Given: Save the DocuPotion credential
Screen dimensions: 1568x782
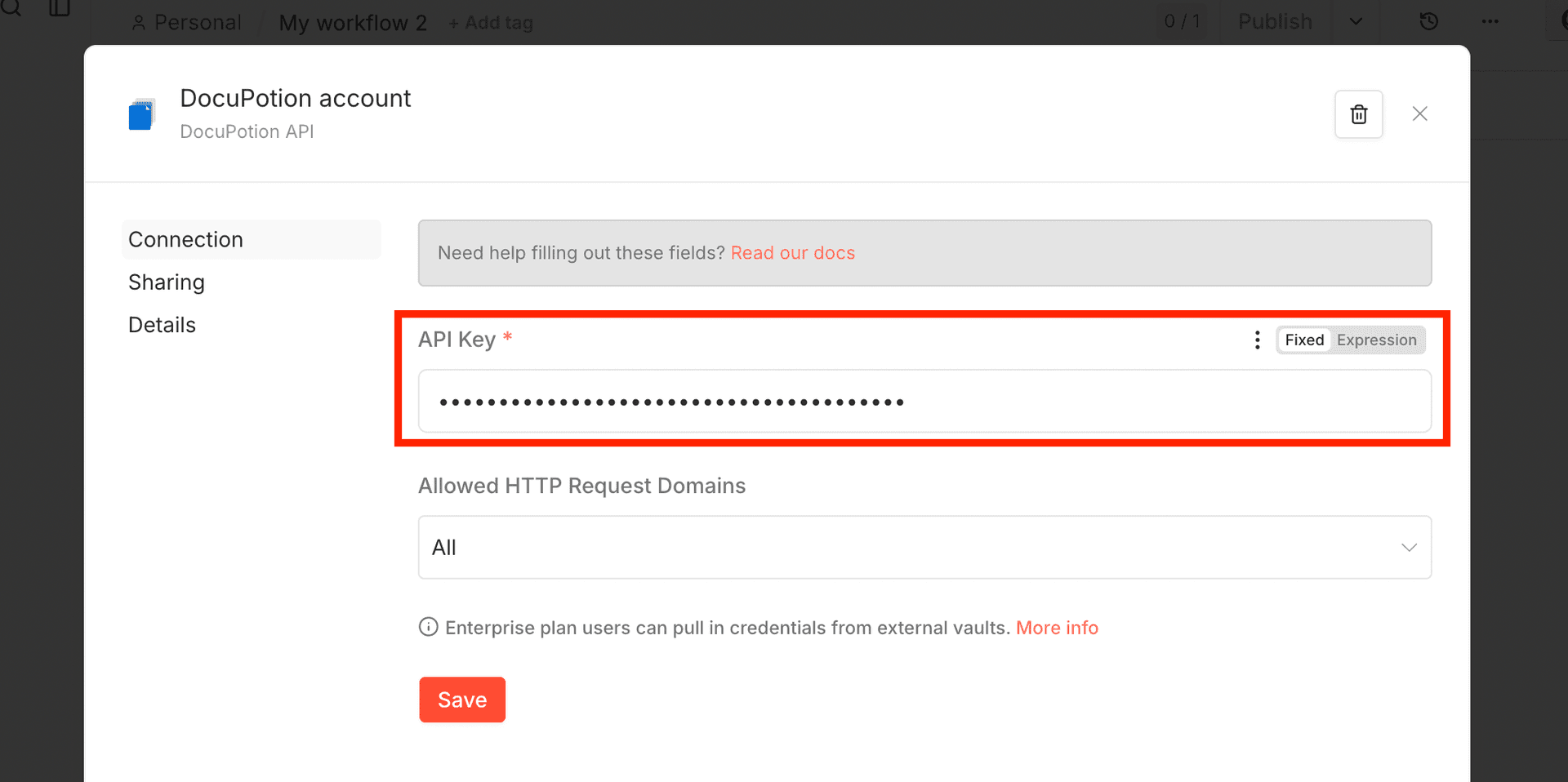Looking at the screenshot, I should point(461,700).
